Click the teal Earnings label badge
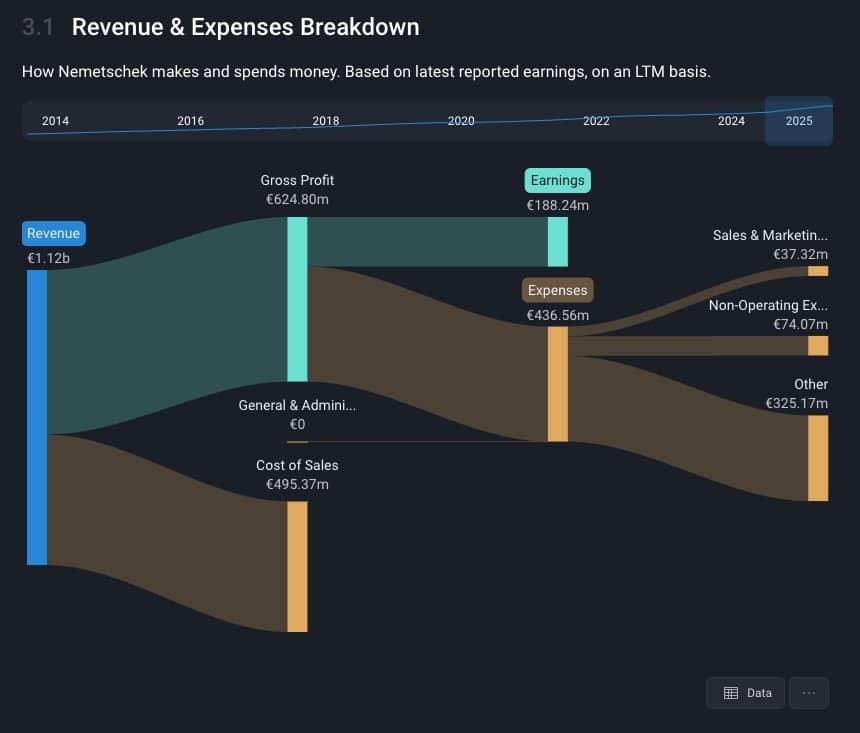This screenshot has height=733, width=860. pyautogui.click(x=558, y=181)
